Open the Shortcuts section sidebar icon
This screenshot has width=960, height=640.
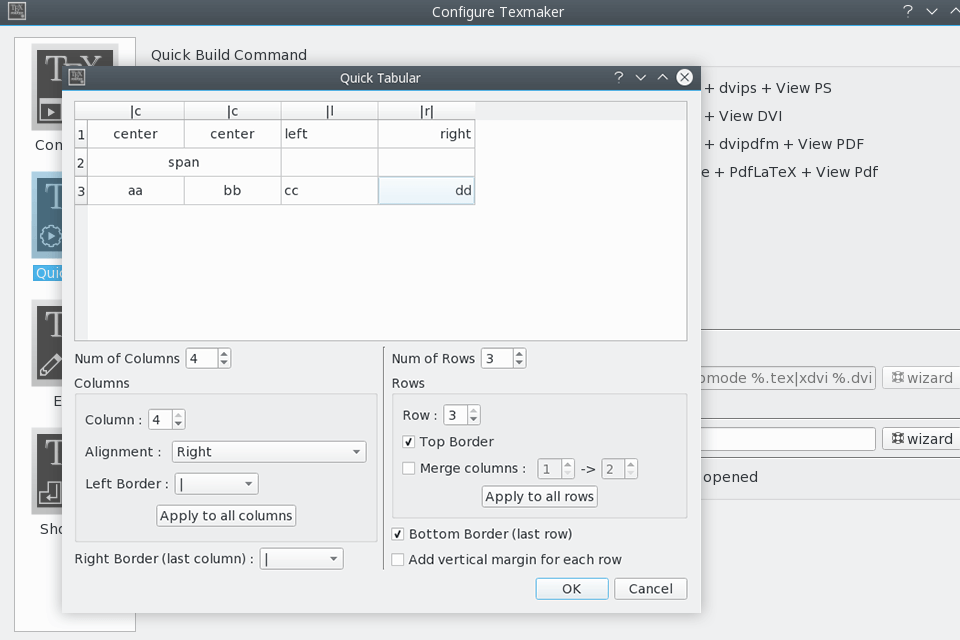click(x=47, y=471)
